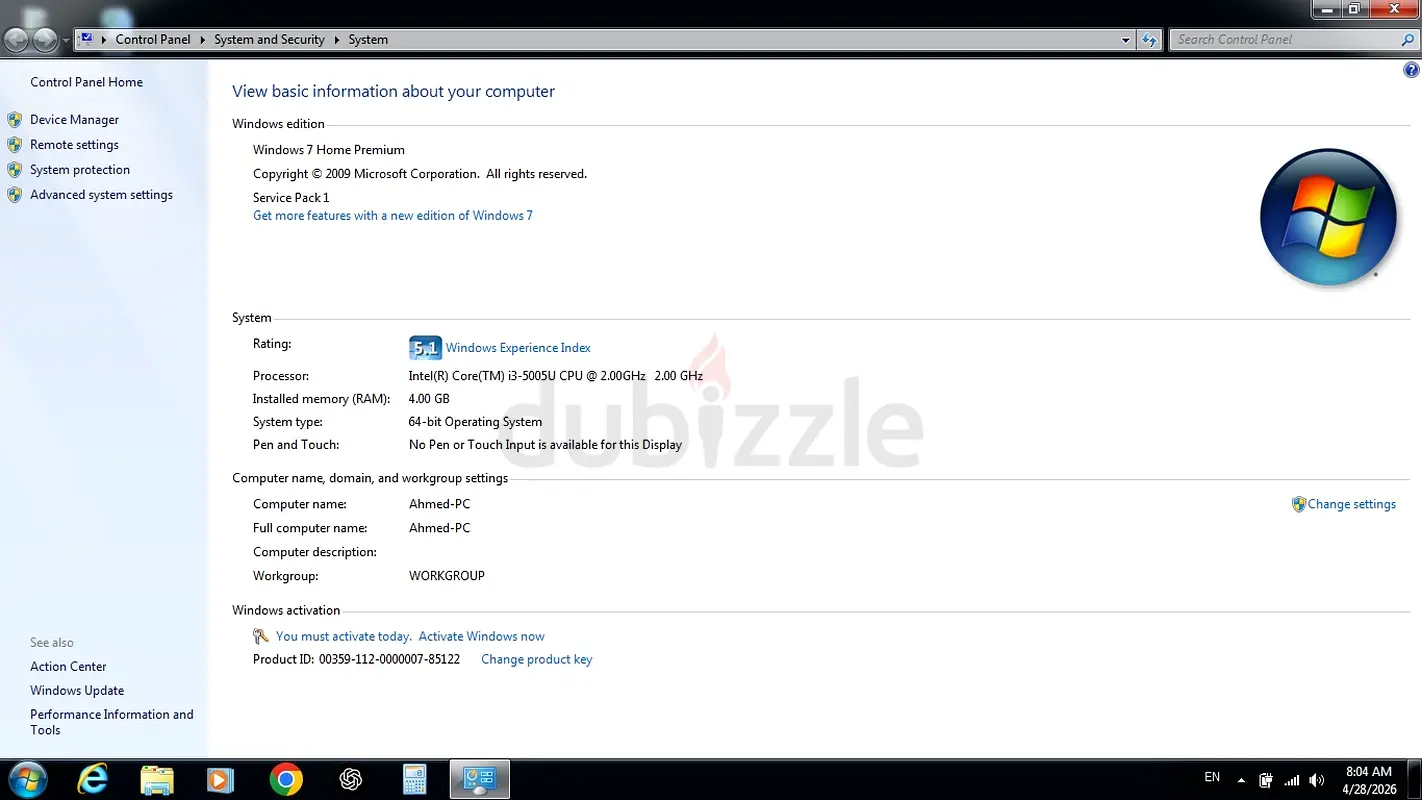The image size is (1422, 800).
Task: Refresh the Control Panel address bar
Action: point(1150,40)
